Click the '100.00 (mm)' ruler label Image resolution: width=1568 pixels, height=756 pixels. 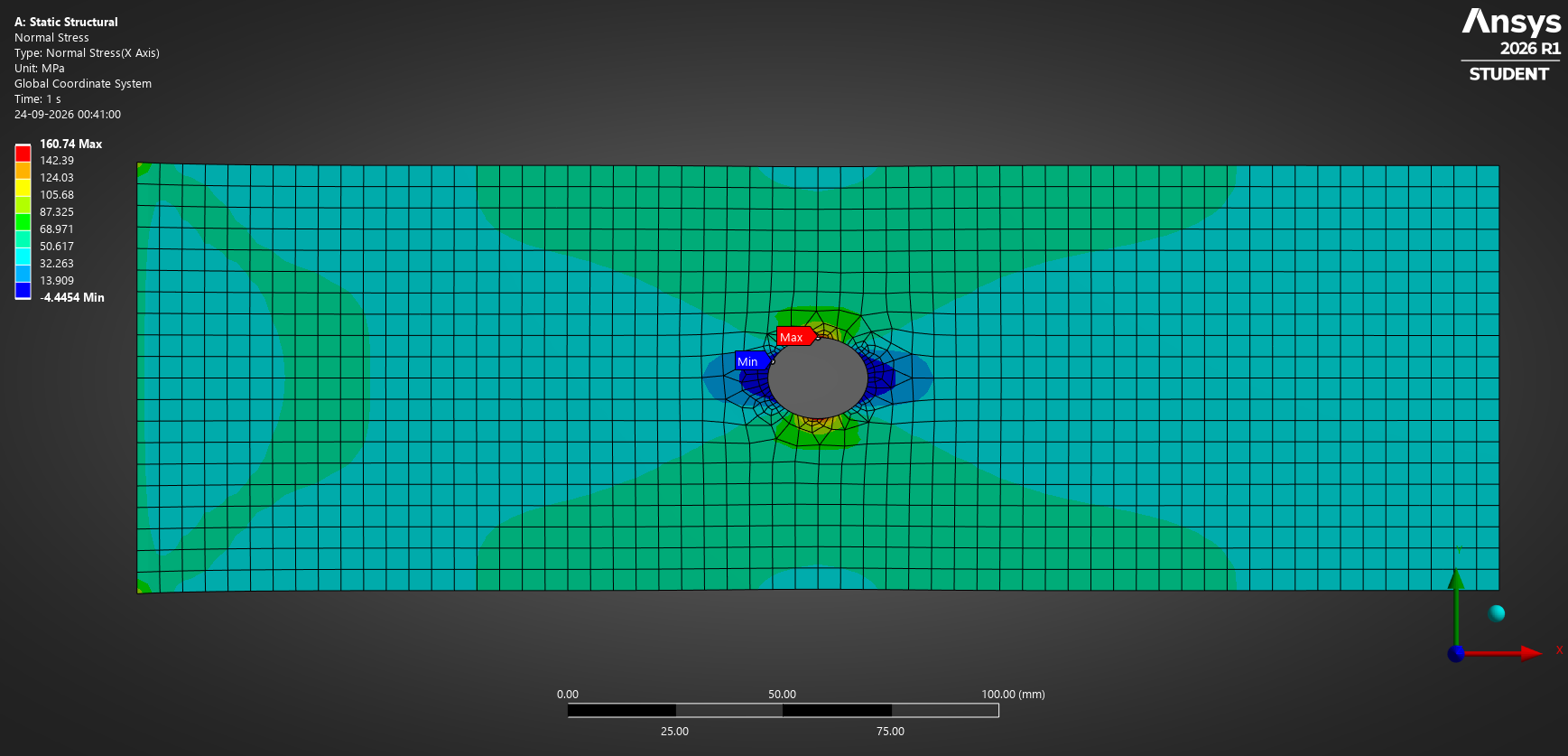[x=1013, y=695]
